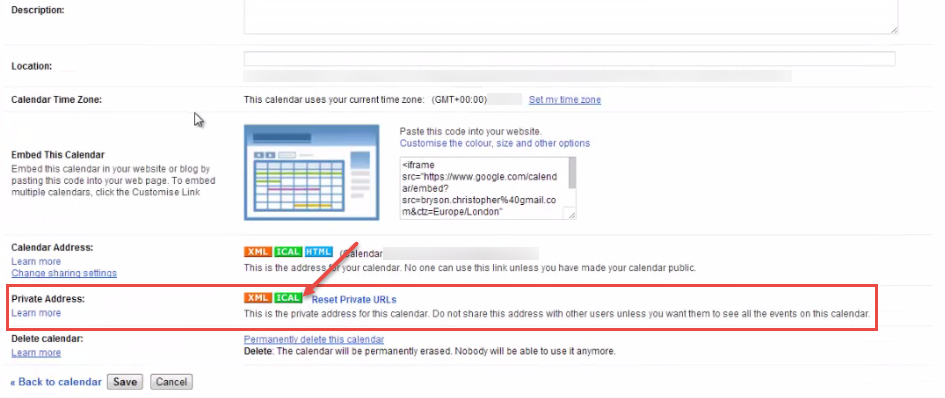Click the blue HTML badge for Calendar Address
Viewport: 945px width, 398px height.
[x=318, y=252]
